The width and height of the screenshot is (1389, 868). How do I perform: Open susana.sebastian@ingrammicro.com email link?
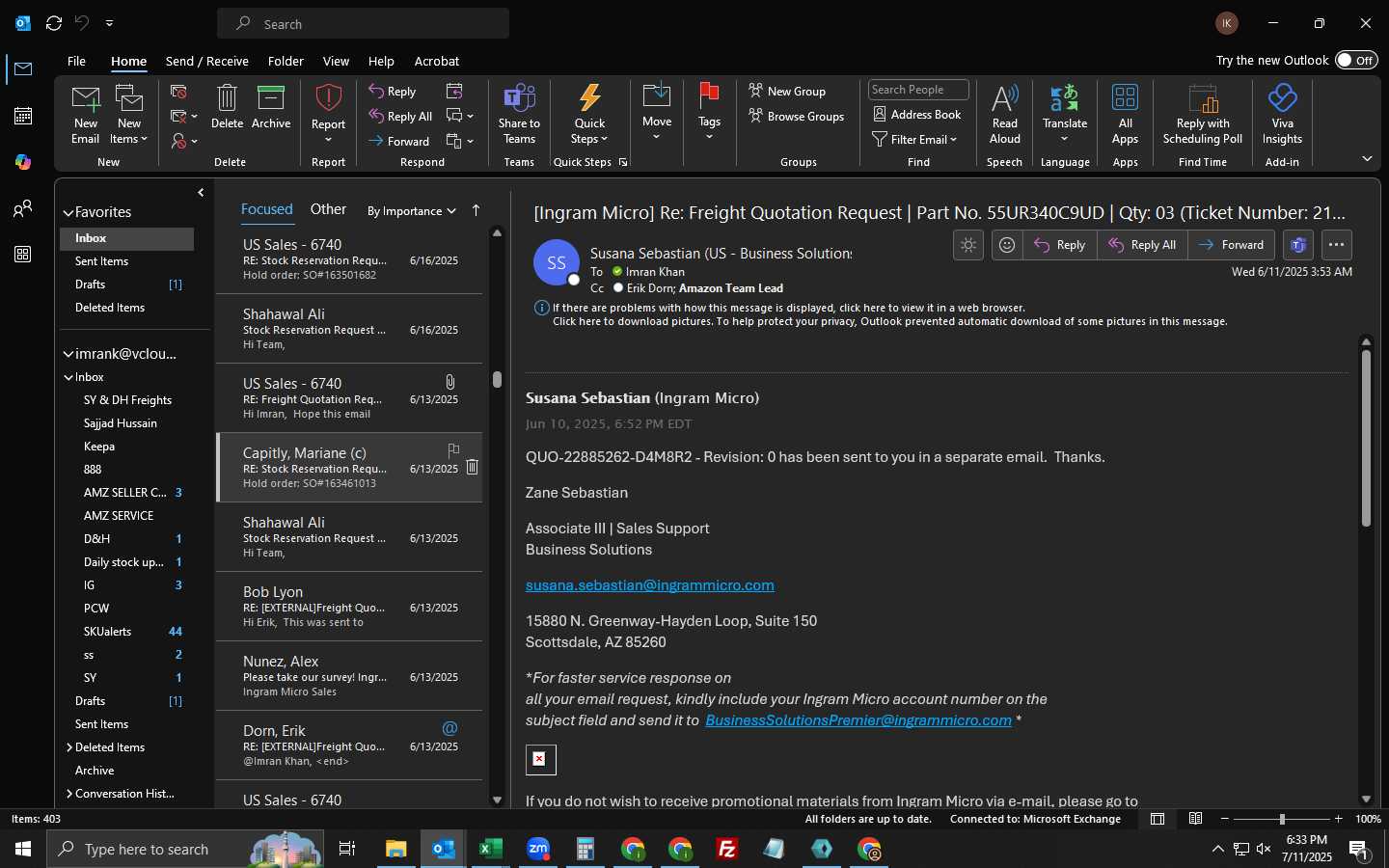click(649, 585)
